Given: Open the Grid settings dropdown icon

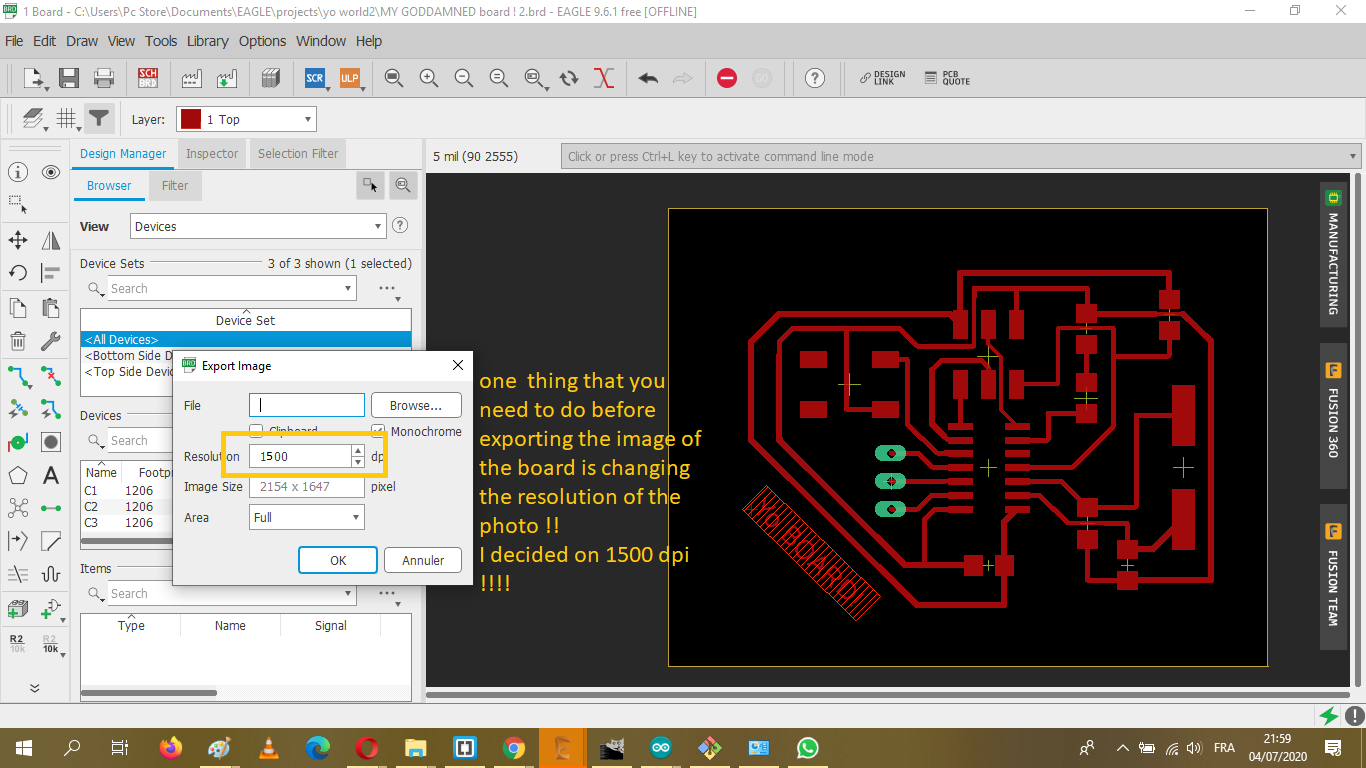Looking at the screenshot, I should pyautogui.click(x=67, y=119).
